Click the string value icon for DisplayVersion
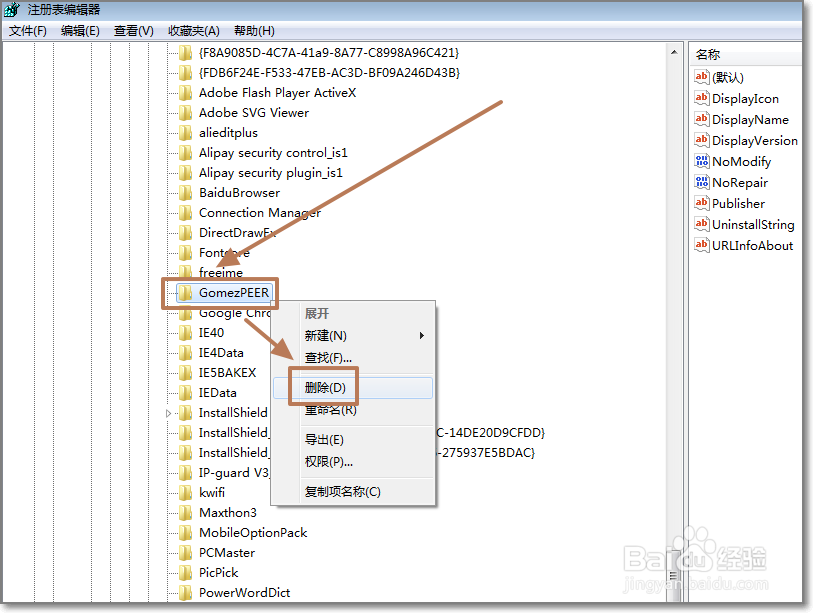 coord(702,140)
